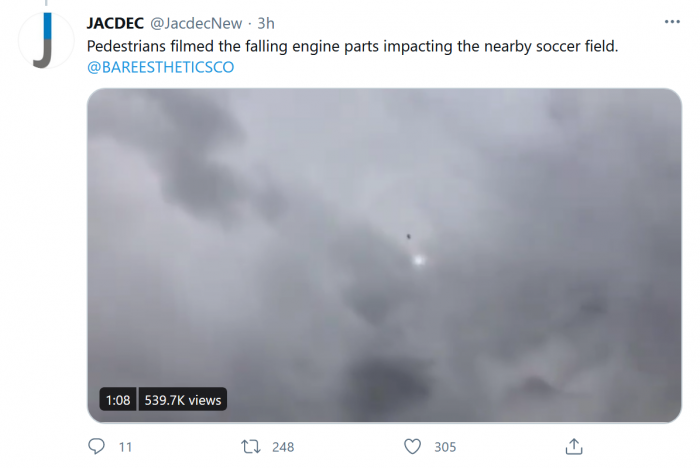Screen dimensions: 700x468
Task: Open the @BAREESTHETICSCO mention link
Action: click(x=161, y=68)
